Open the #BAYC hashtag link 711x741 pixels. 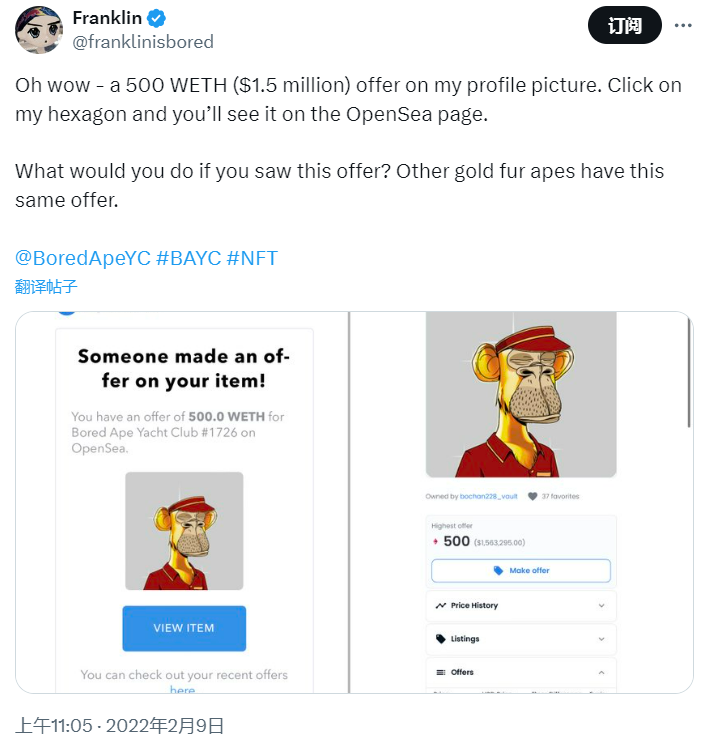click(189, 258)
